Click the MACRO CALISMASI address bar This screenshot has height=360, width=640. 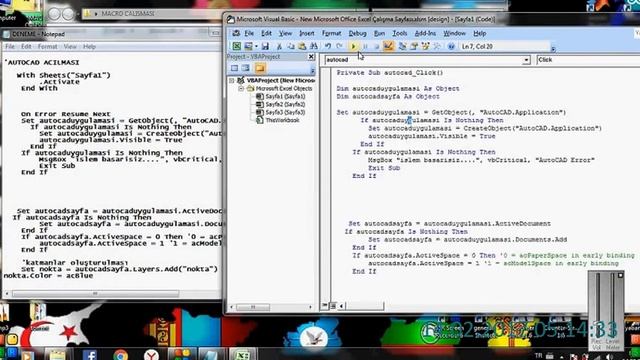click(152, 13)
